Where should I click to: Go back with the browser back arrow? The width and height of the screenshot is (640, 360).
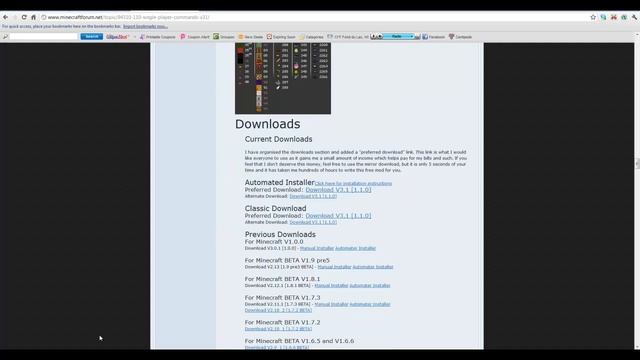point(5,17)
